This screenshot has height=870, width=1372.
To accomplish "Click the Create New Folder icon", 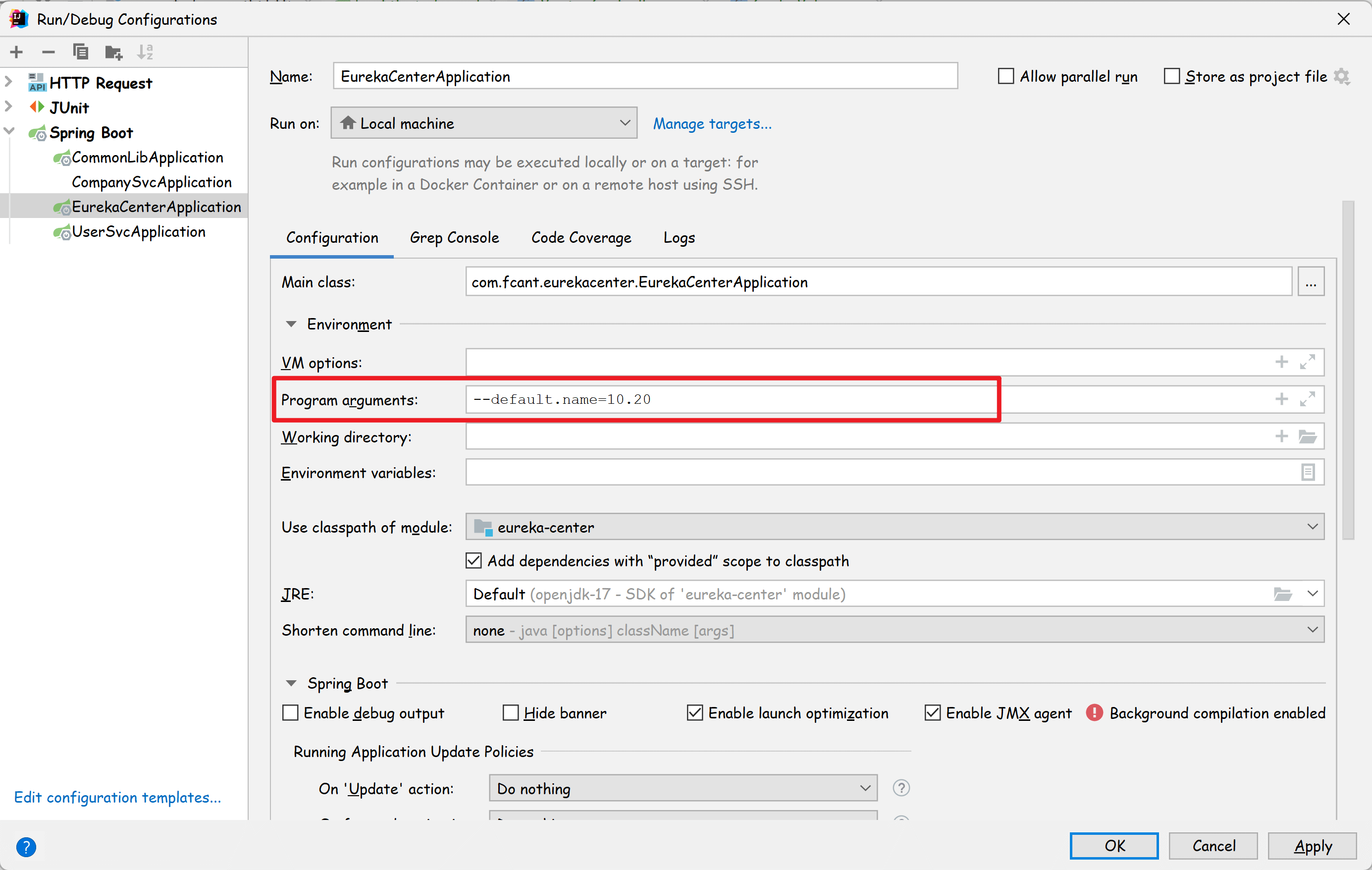I will point(113,53).
